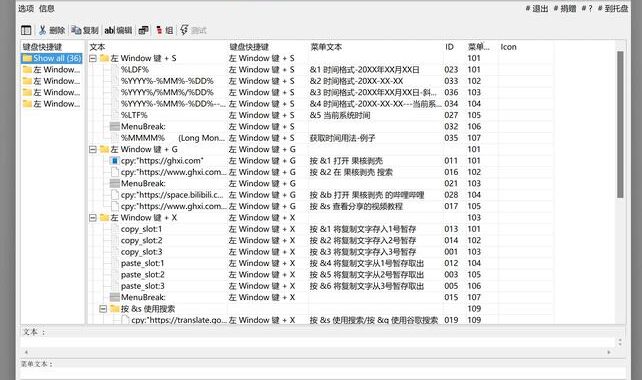642x380 pixels.
Task: Click the ID cell 017
Action: click(x=451, y=206)
